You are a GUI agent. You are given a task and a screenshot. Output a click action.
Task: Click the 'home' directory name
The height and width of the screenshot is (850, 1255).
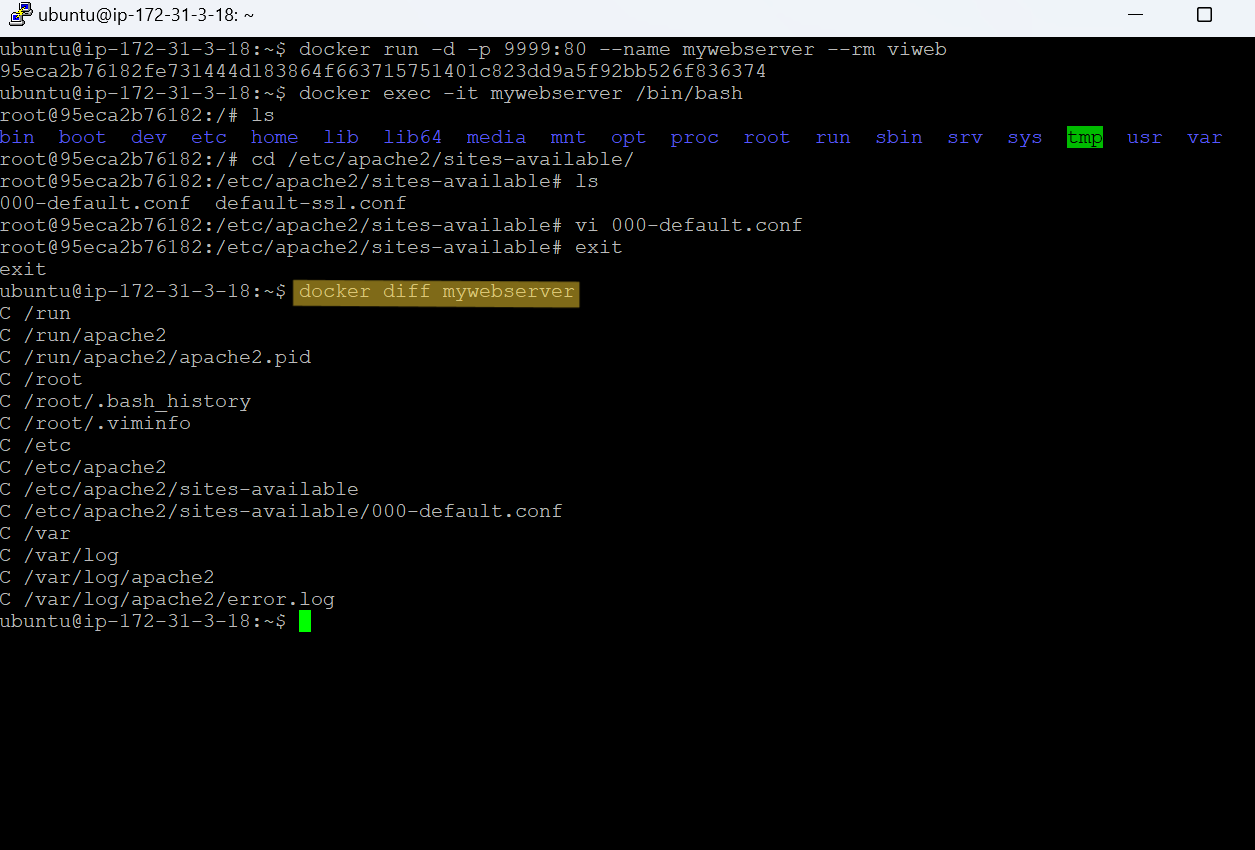275,138
